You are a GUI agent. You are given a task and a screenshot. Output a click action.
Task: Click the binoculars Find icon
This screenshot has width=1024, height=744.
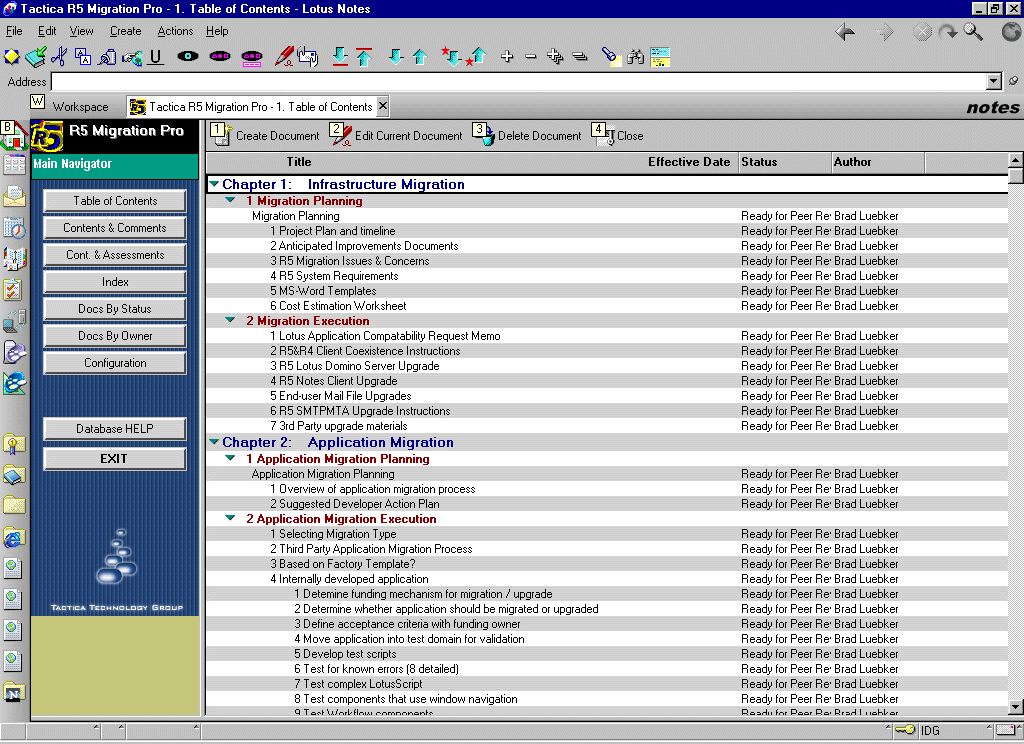pos(635,57)
